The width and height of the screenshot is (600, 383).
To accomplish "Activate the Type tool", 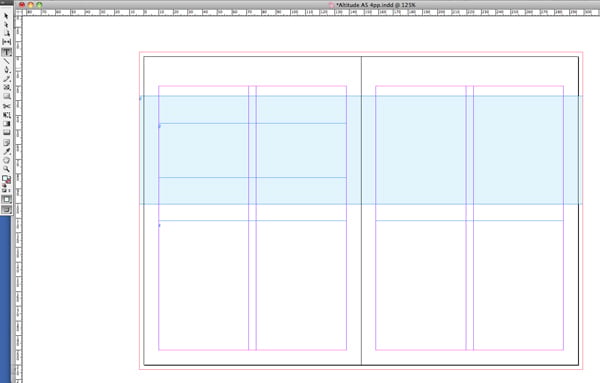I will point(6,52).
